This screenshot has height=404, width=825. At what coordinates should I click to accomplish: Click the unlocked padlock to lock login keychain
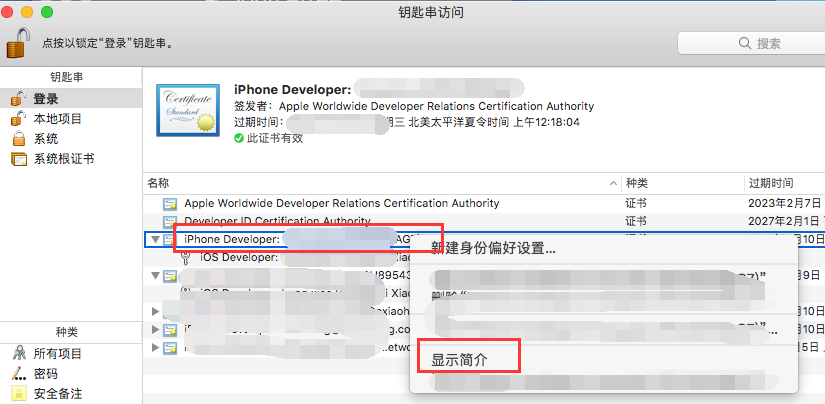click(x=17, y=43)
